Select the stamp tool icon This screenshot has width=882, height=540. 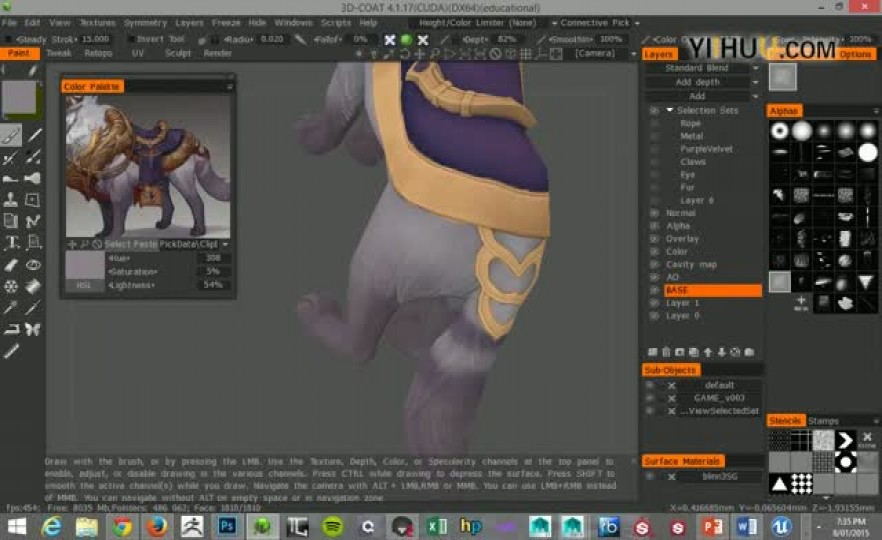coord(11,200)
